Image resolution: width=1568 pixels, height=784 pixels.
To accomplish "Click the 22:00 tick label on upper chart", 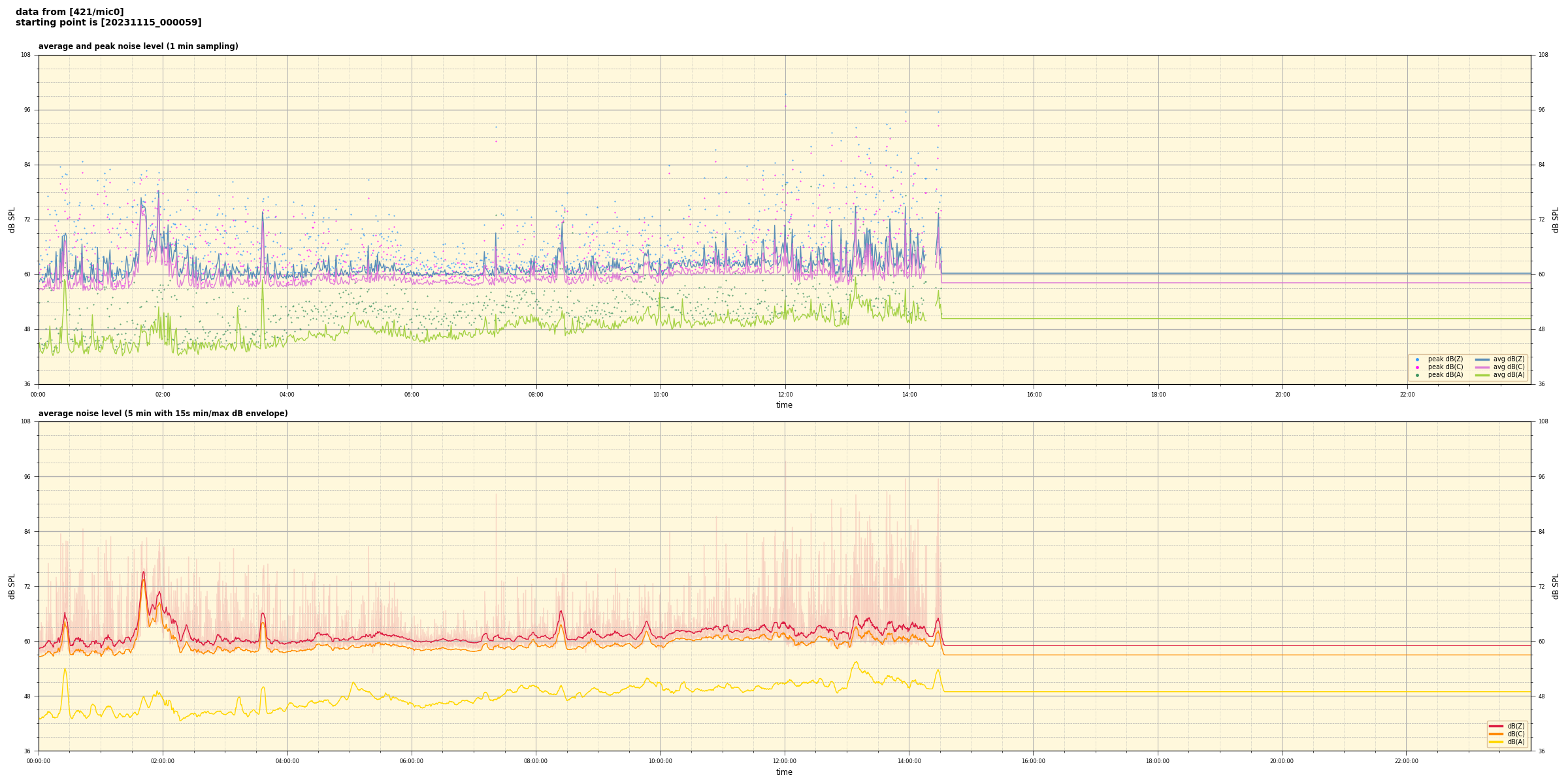I will [1407, 395].
